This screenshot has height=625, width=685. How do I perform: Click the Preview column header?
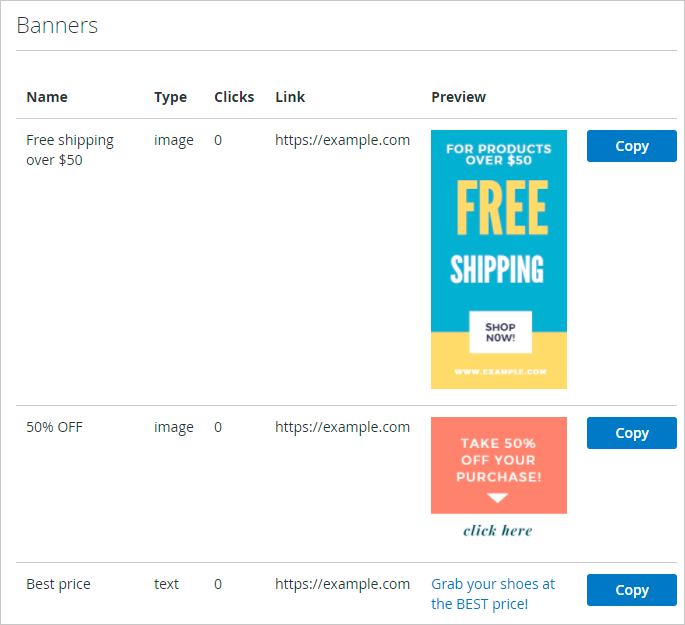(x=458, y=97)
